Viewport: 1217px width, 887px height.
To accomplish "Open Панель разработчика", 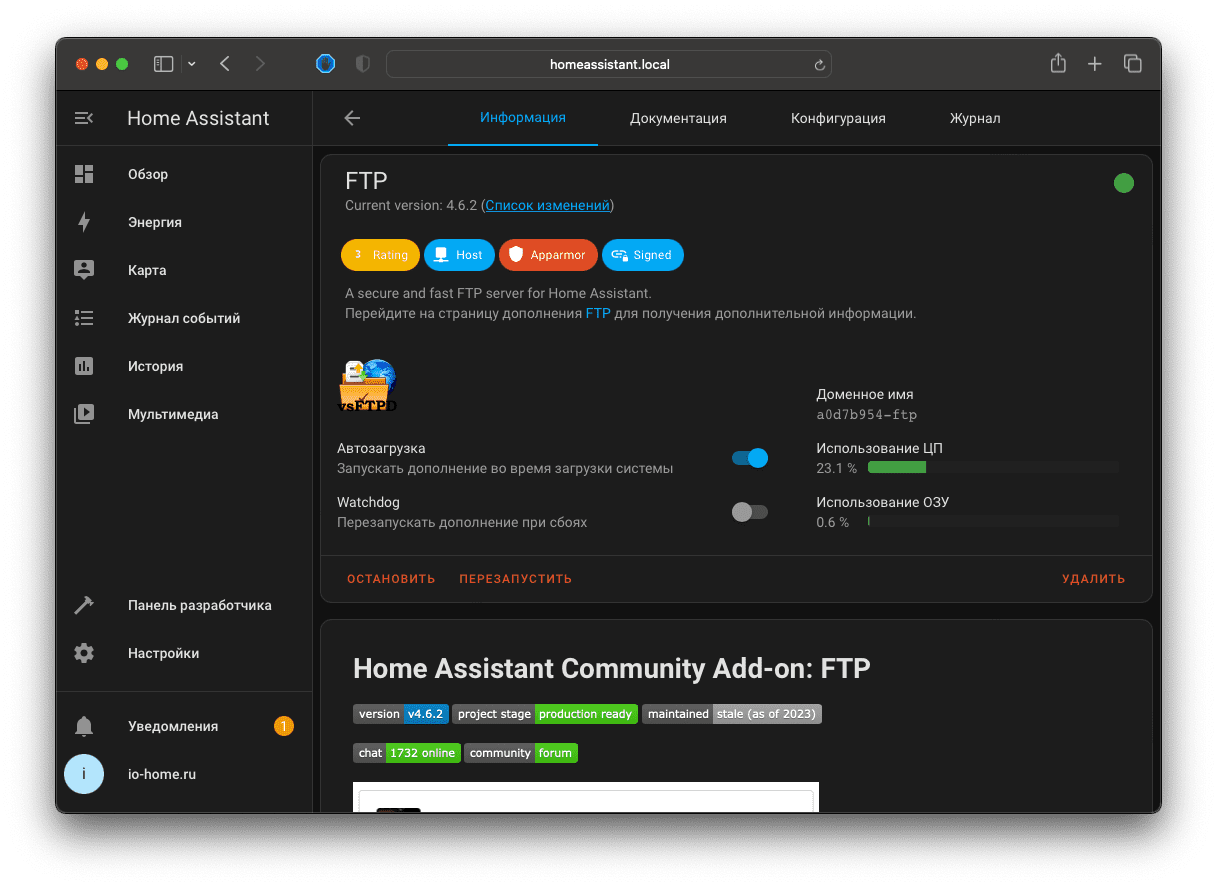I will pos(200,605).
